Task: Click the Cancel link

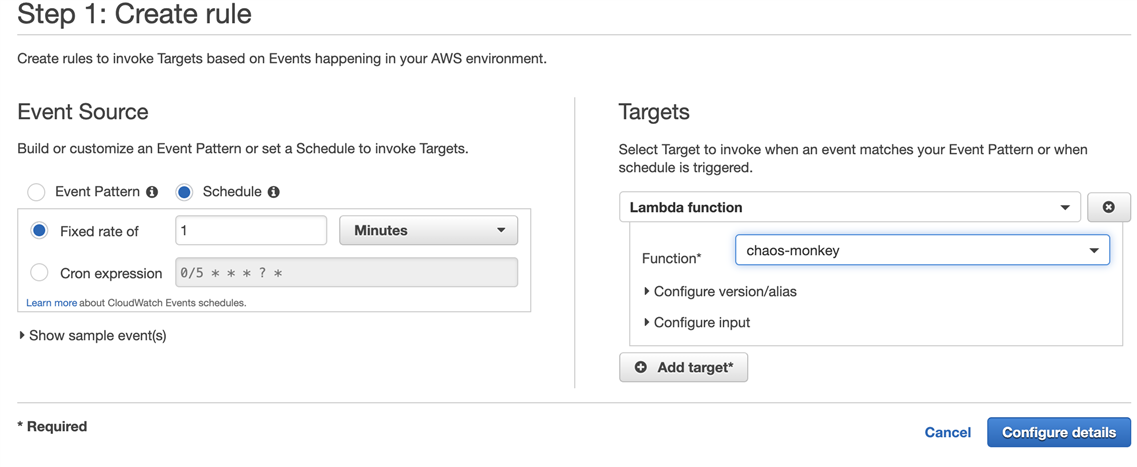Action: (x=948, y=433)
